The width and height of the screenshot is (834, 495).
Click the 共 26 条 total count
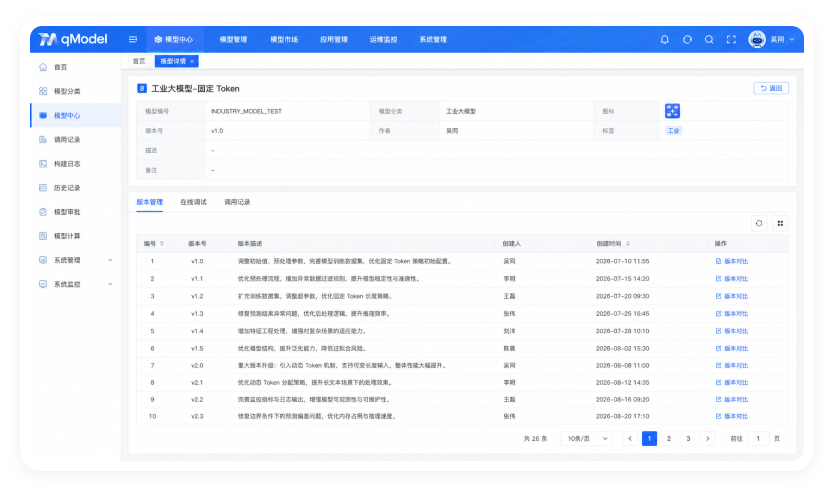(535, 439)
